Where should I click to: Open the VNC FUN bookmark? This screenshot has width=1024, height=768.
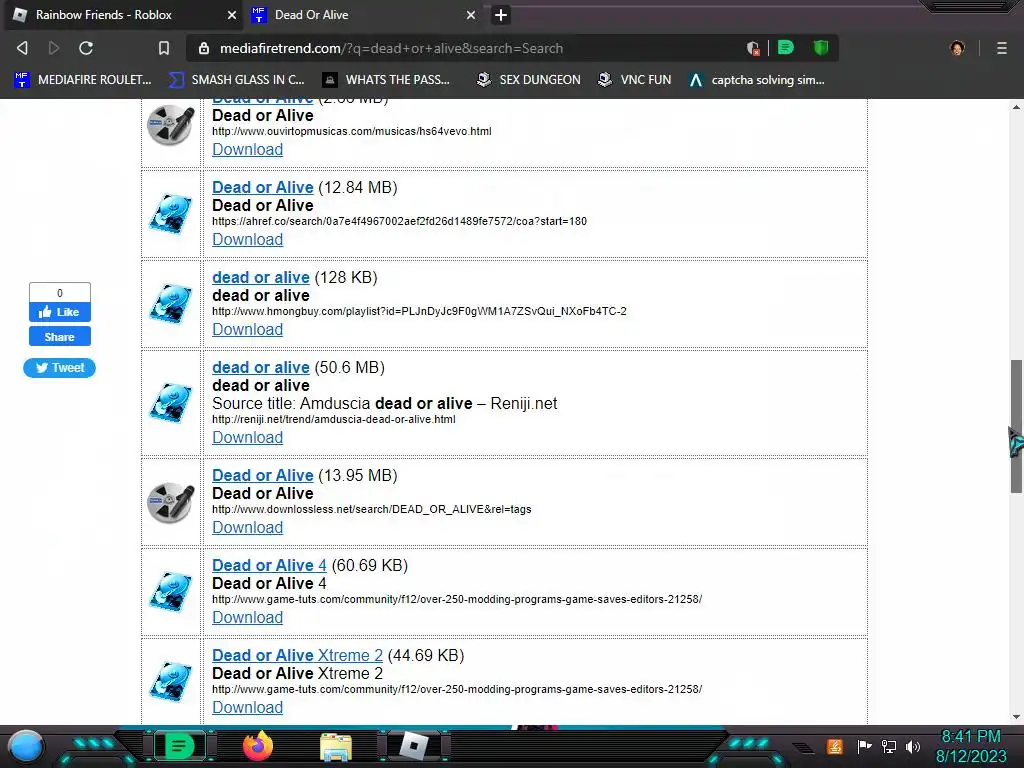pos(635,80)
